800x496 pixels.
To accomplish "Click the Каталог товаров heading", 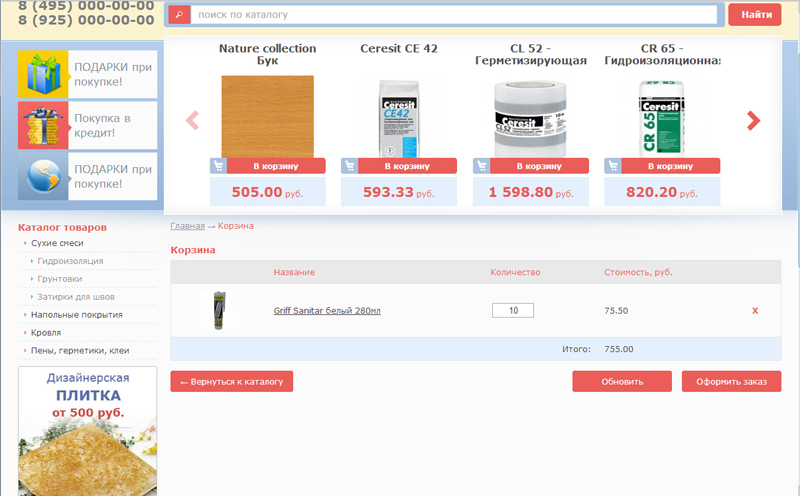I will tap(62, 228).
